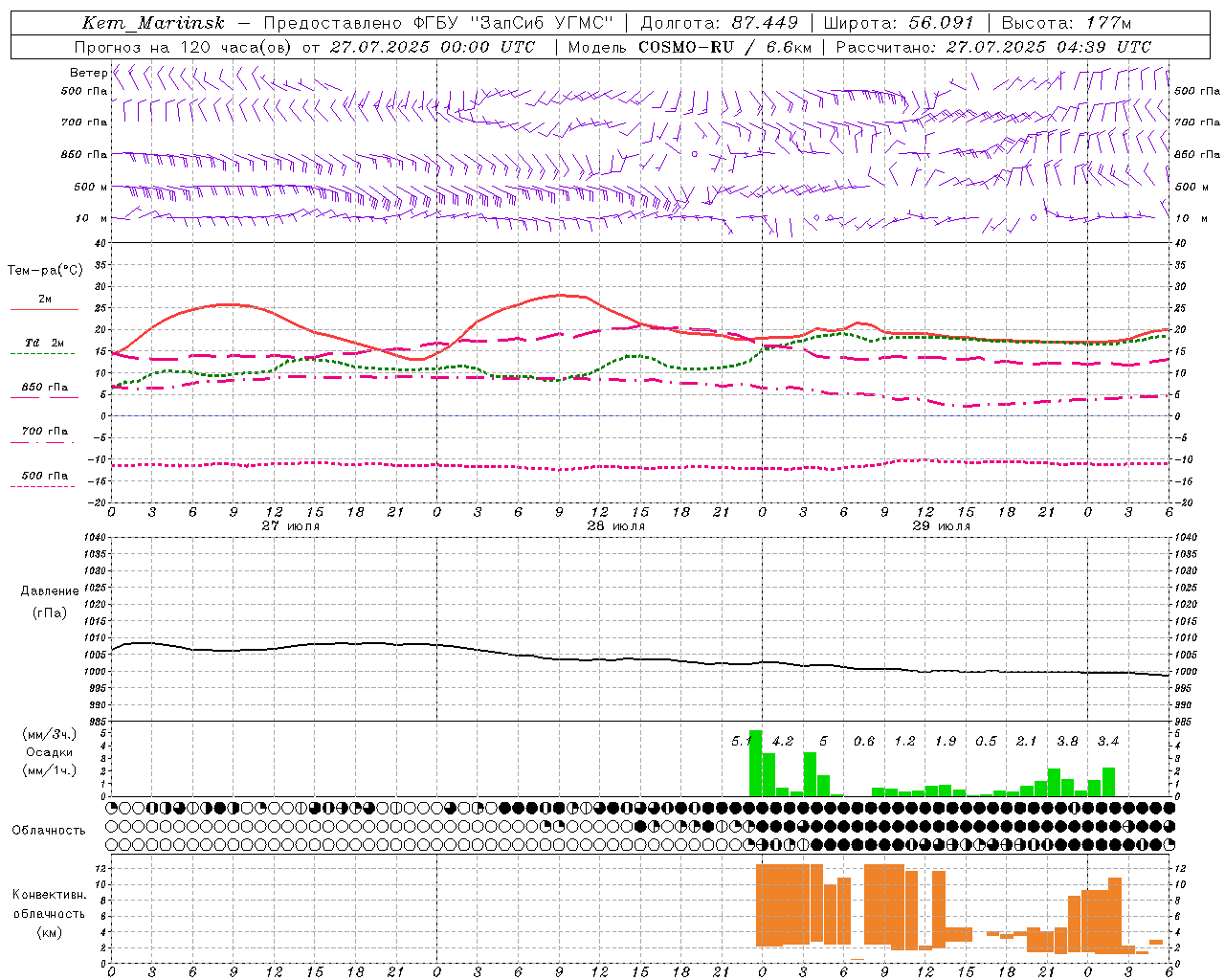Click the 29 июля date label
Screen dimensions: 1225x980
941,526
